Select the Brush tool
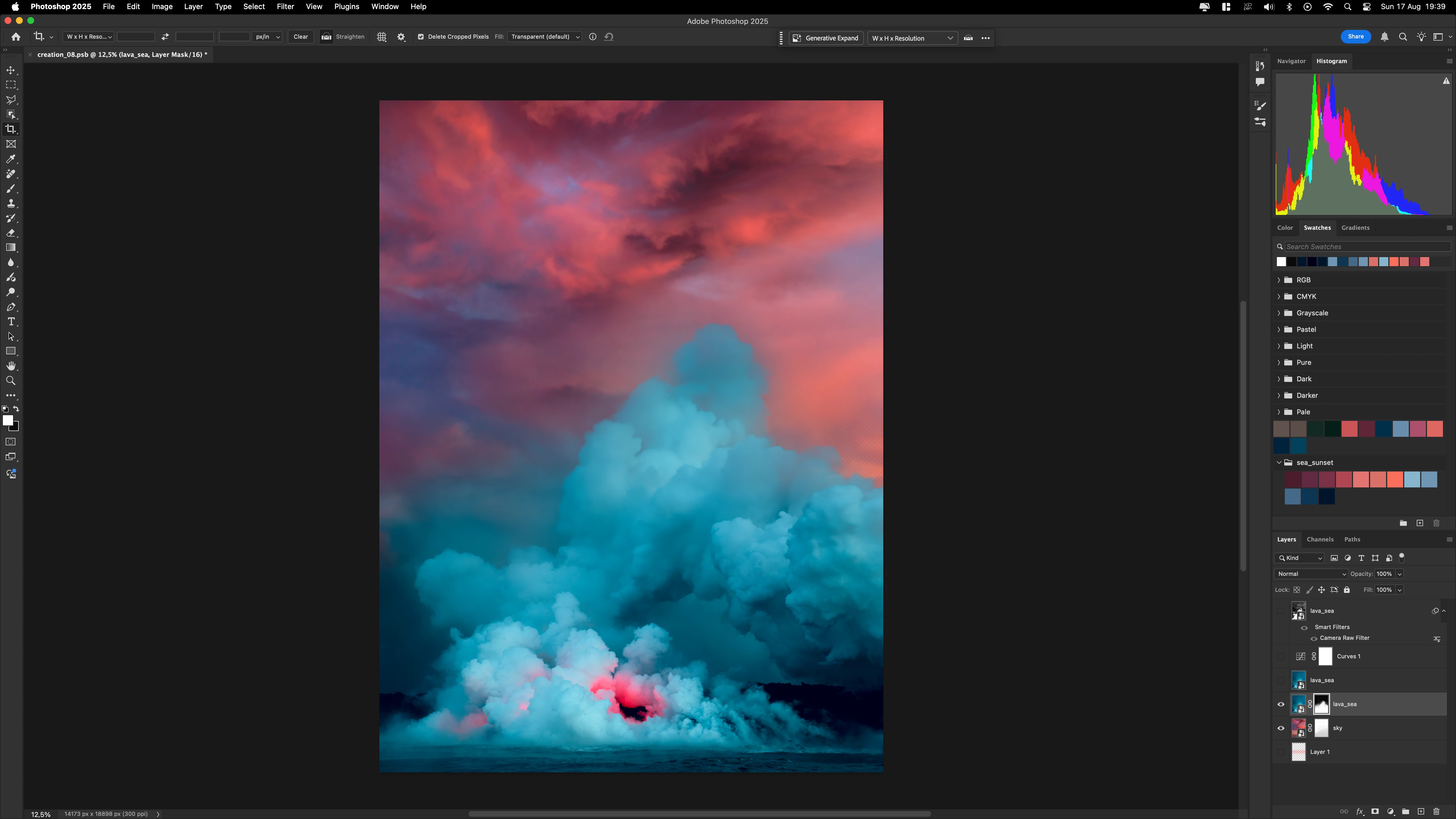Viewport: 1456px width, 819px height. pyautogui.click(x=11, y=189)
